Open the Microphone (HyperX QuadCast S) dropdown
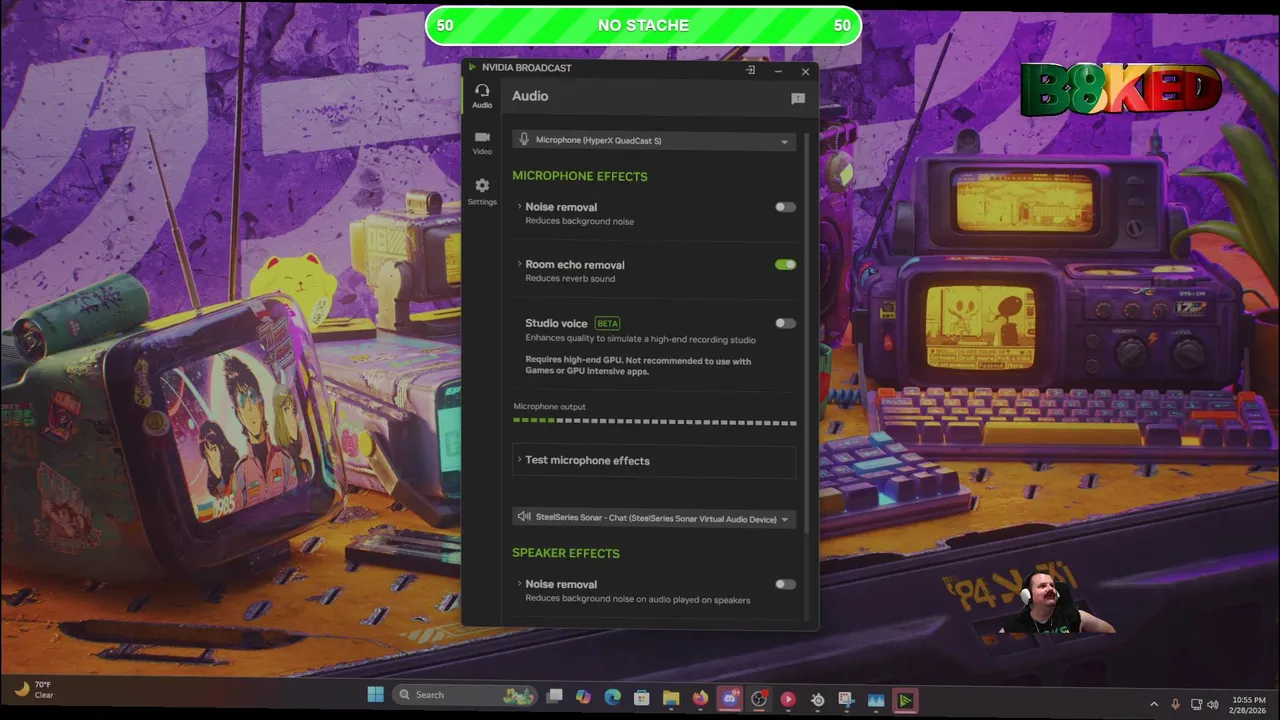Viewport: 1280px width, 720px height. pos(654,140)
